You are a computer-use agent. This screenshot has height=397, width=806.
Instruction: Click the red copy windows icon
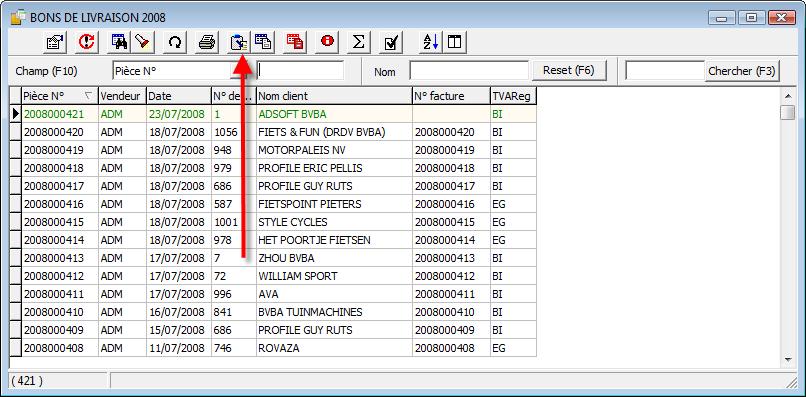pos(295,42)
